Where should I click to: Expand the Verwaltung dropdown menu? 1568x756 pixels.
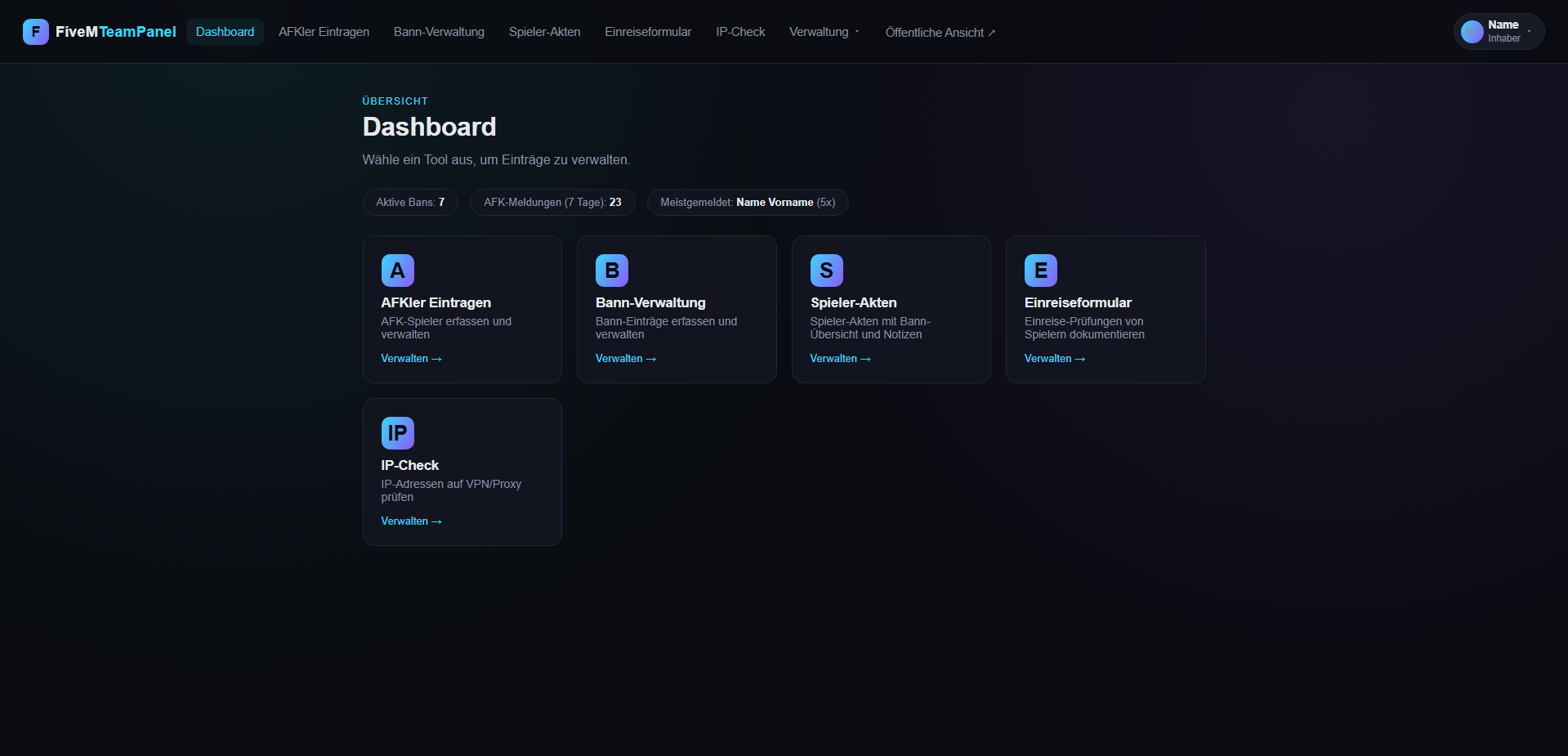pos(824,32)
